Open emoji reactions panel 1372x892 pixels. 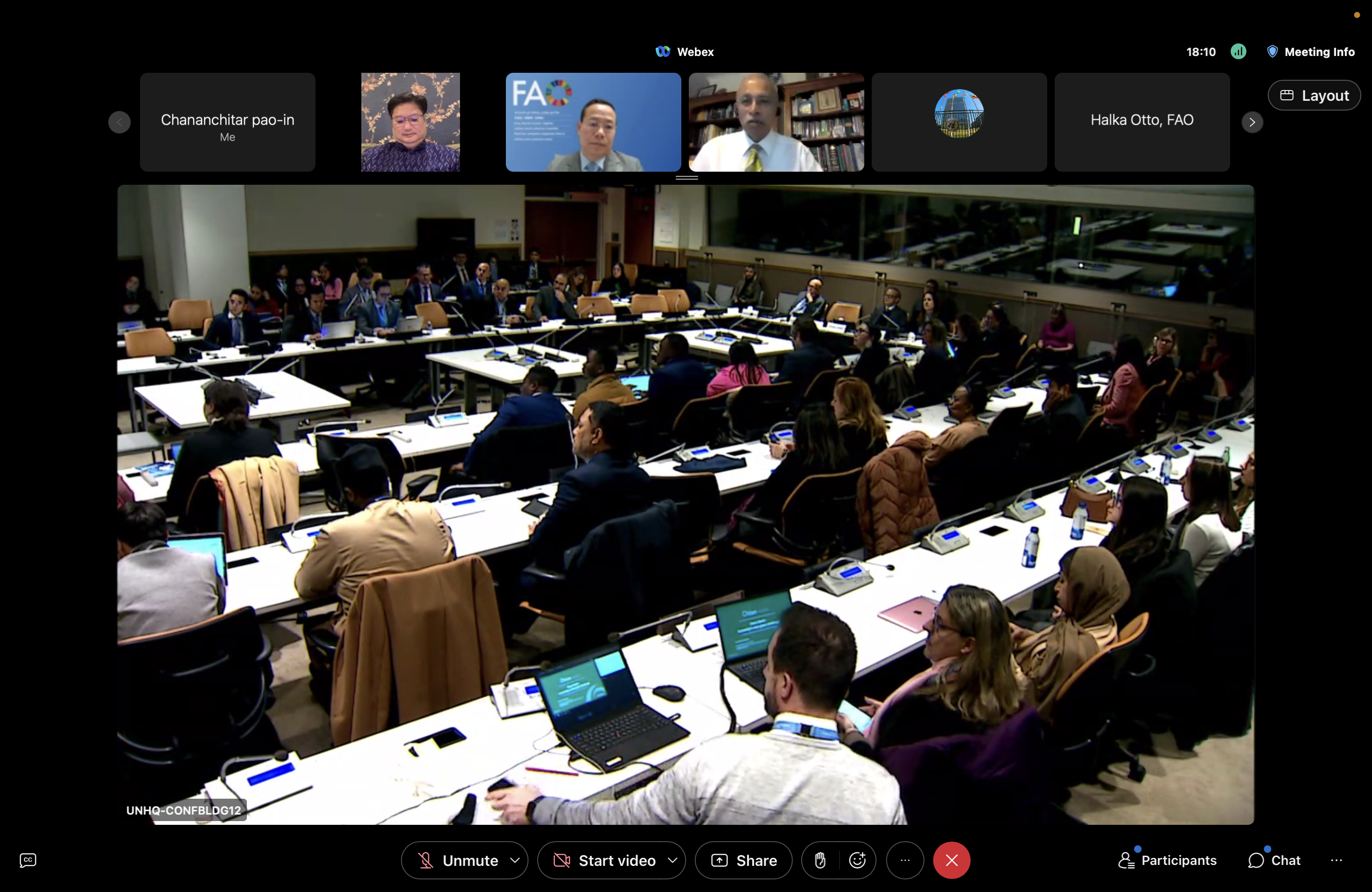pos(857,860)
